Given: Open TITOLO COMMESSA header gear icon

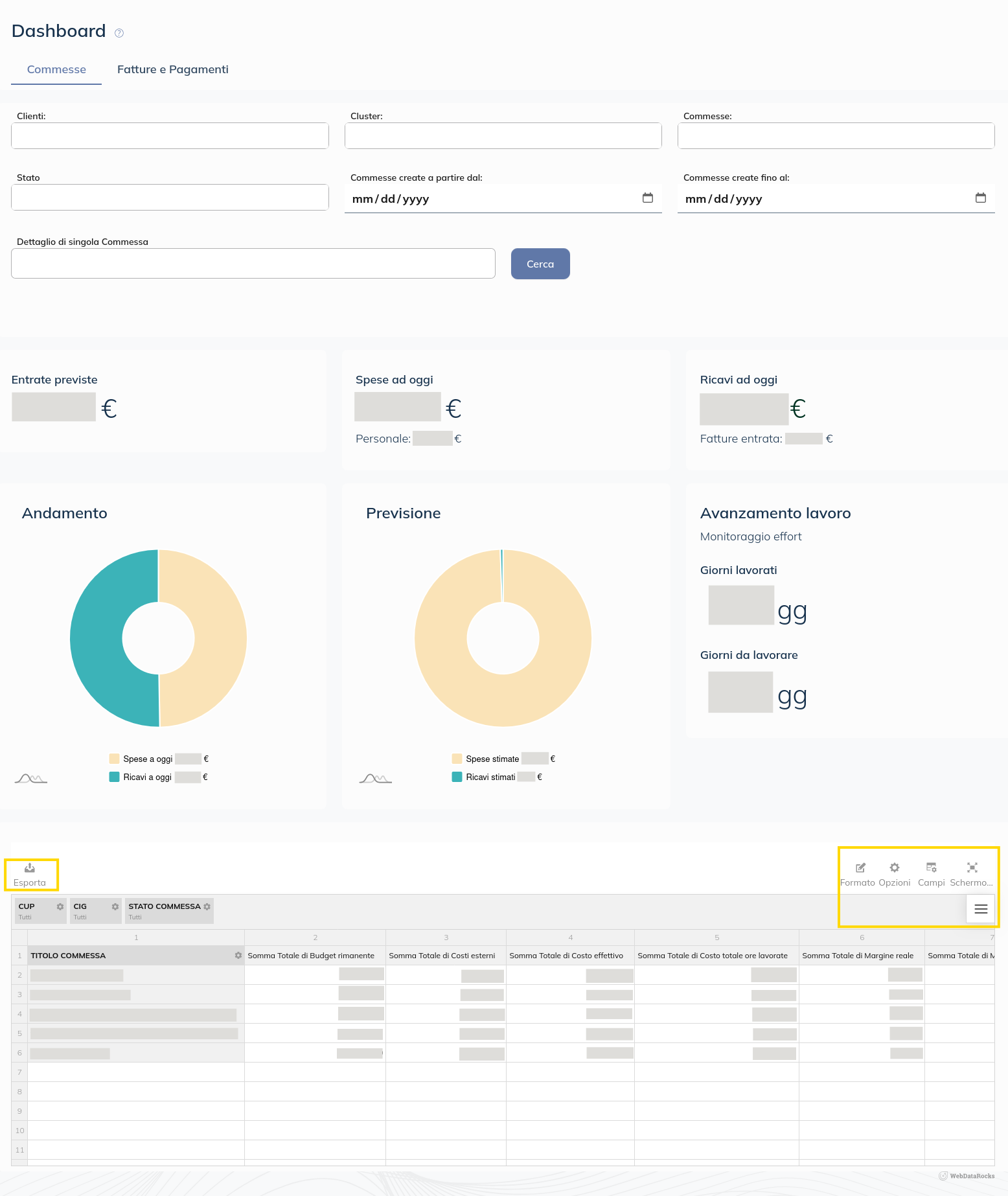Looking at the screenshot, I should pos(238,956).
